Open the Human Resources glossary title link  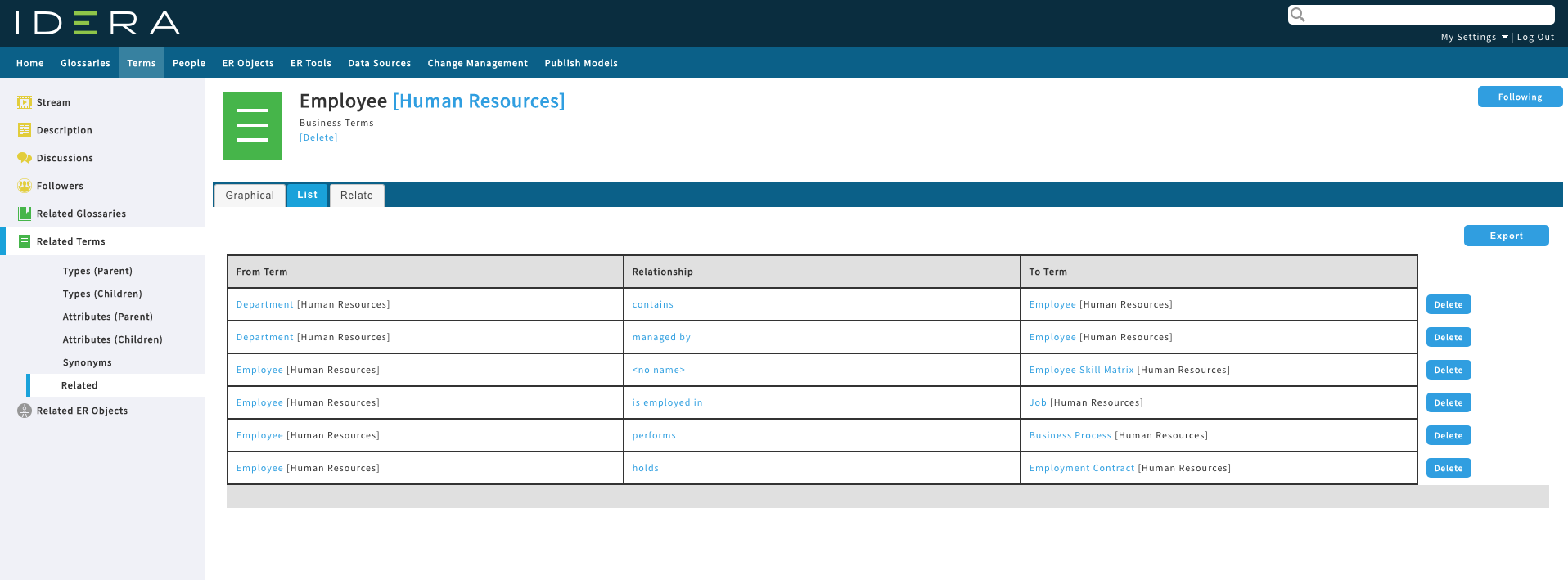point(479,101)
